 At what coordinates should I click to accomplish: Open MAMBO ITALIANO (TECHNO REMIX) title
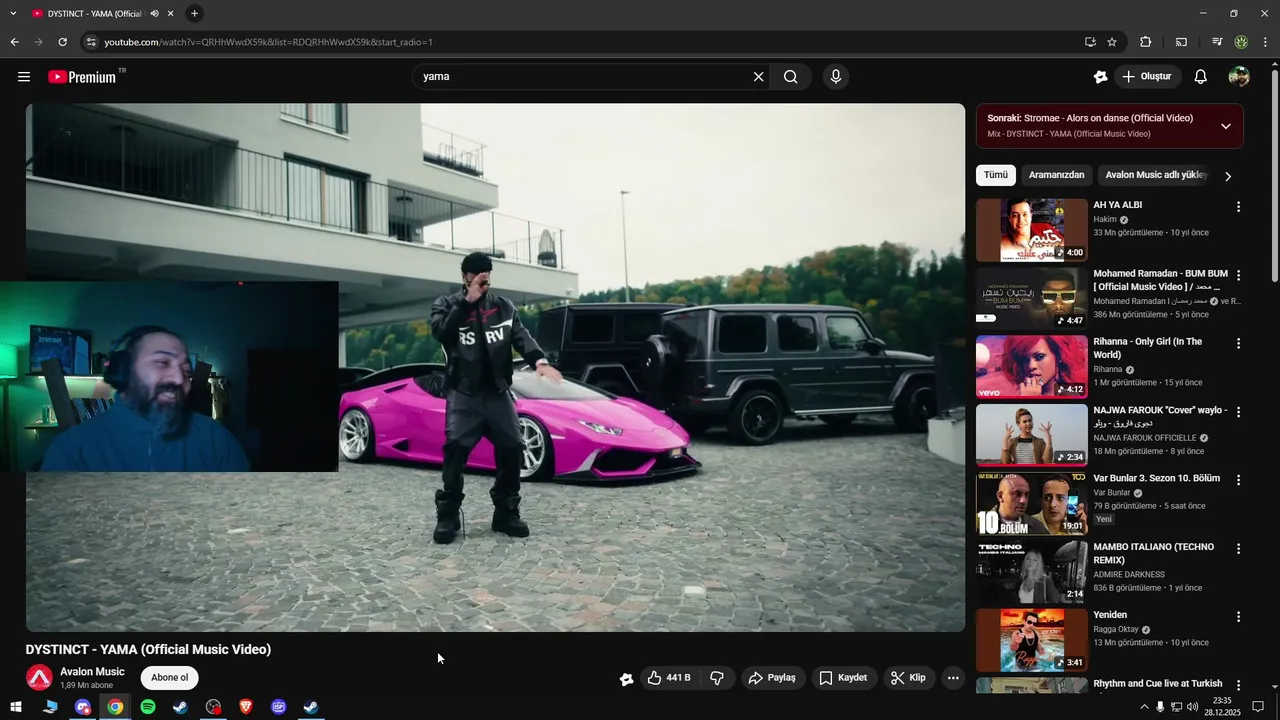(x=1153, y=553)
